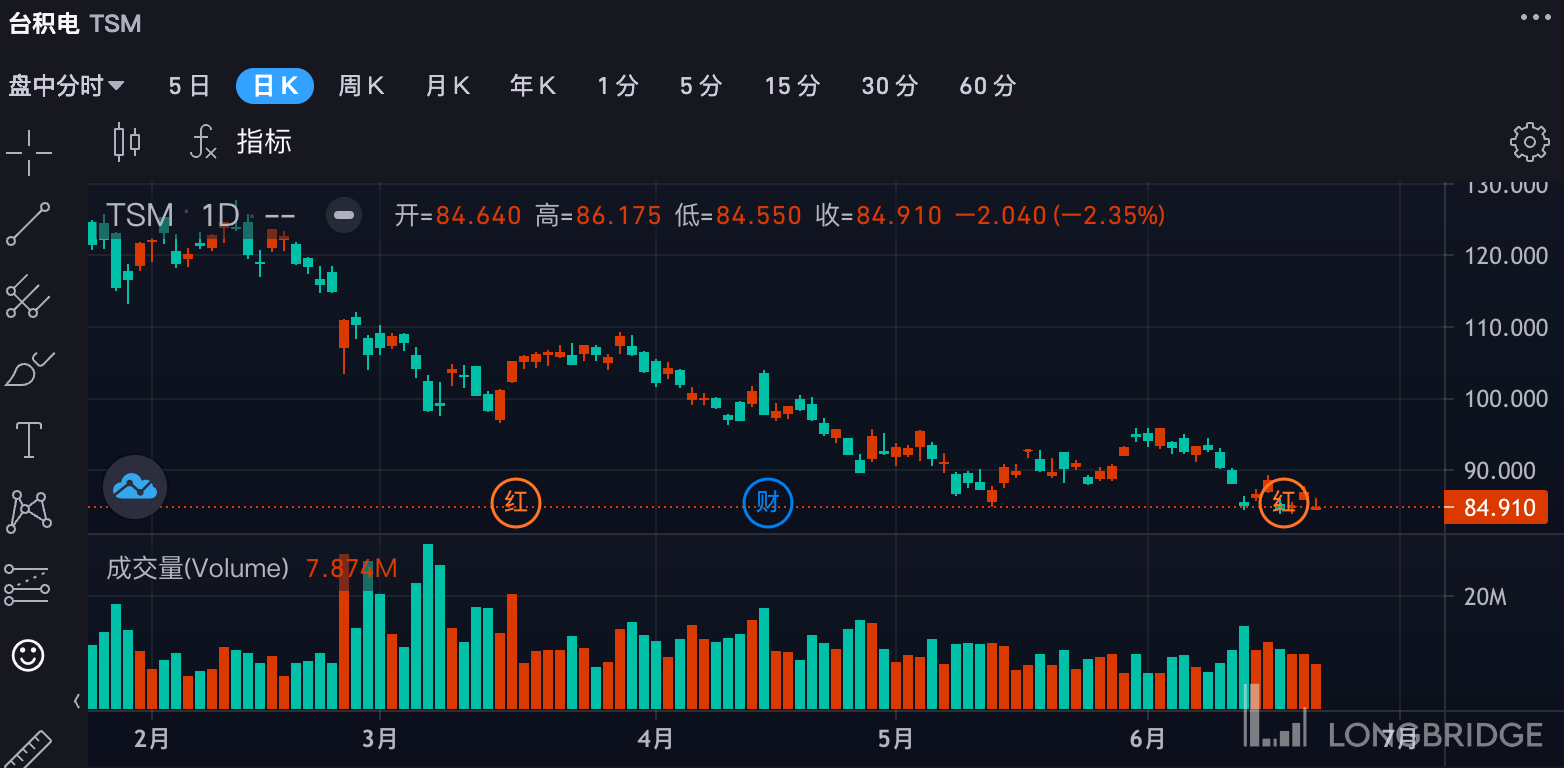Open the 盘中分时 dropdown
Viewport: 1564px width, 768px height.
pos(66,86)
